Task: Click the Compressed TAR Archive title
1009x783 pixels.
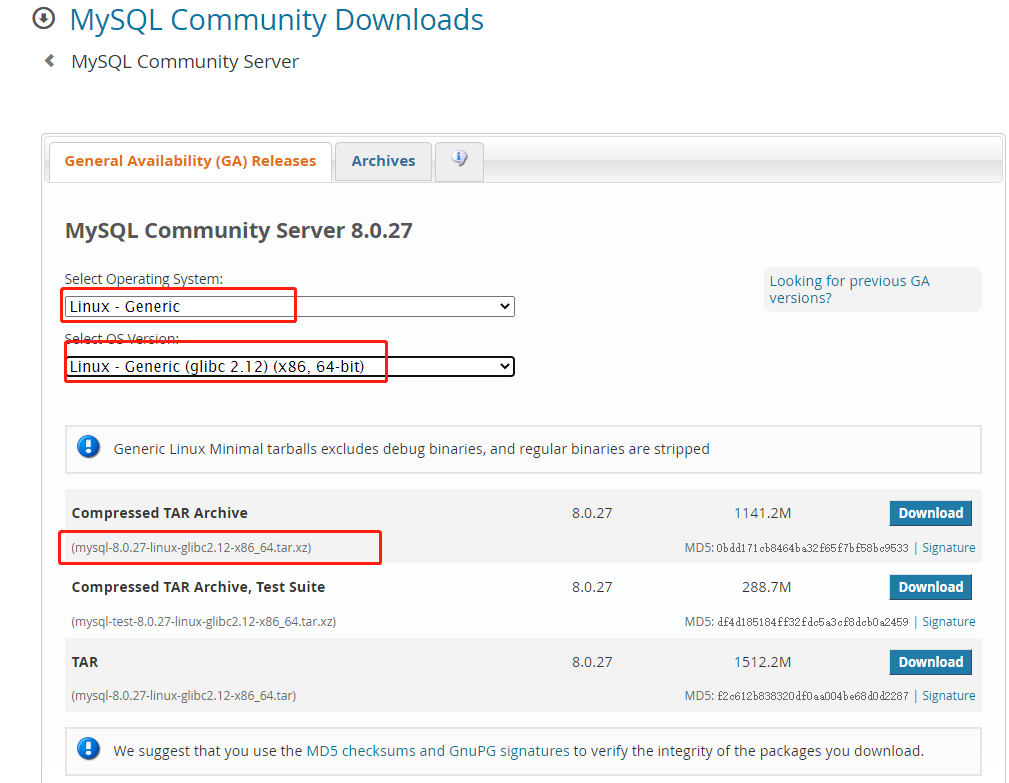Action: (x=160, y=513)
